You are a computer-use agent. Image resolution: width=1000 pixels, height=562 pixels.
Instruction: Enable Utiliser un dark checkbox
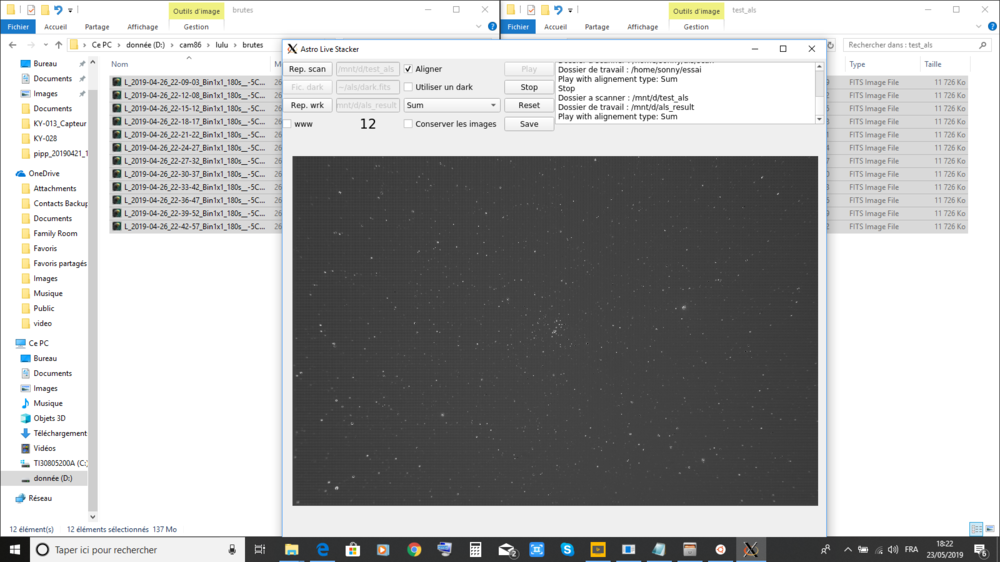tap(408, 87)
